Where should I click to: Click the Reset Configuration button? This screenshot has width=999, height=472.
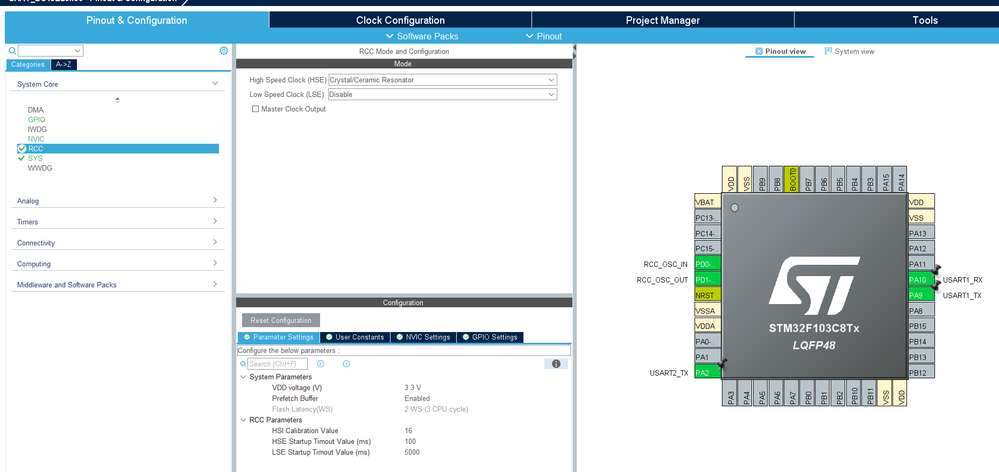pos(281,320)
